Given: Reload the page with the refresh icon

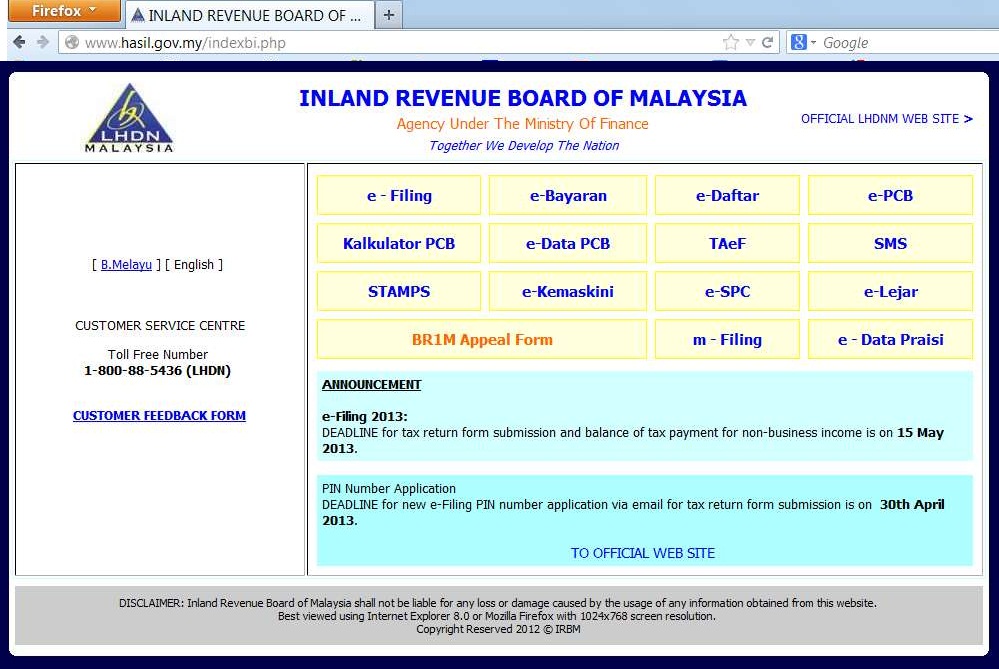Looking at the screenshot, I should (768, 43).
